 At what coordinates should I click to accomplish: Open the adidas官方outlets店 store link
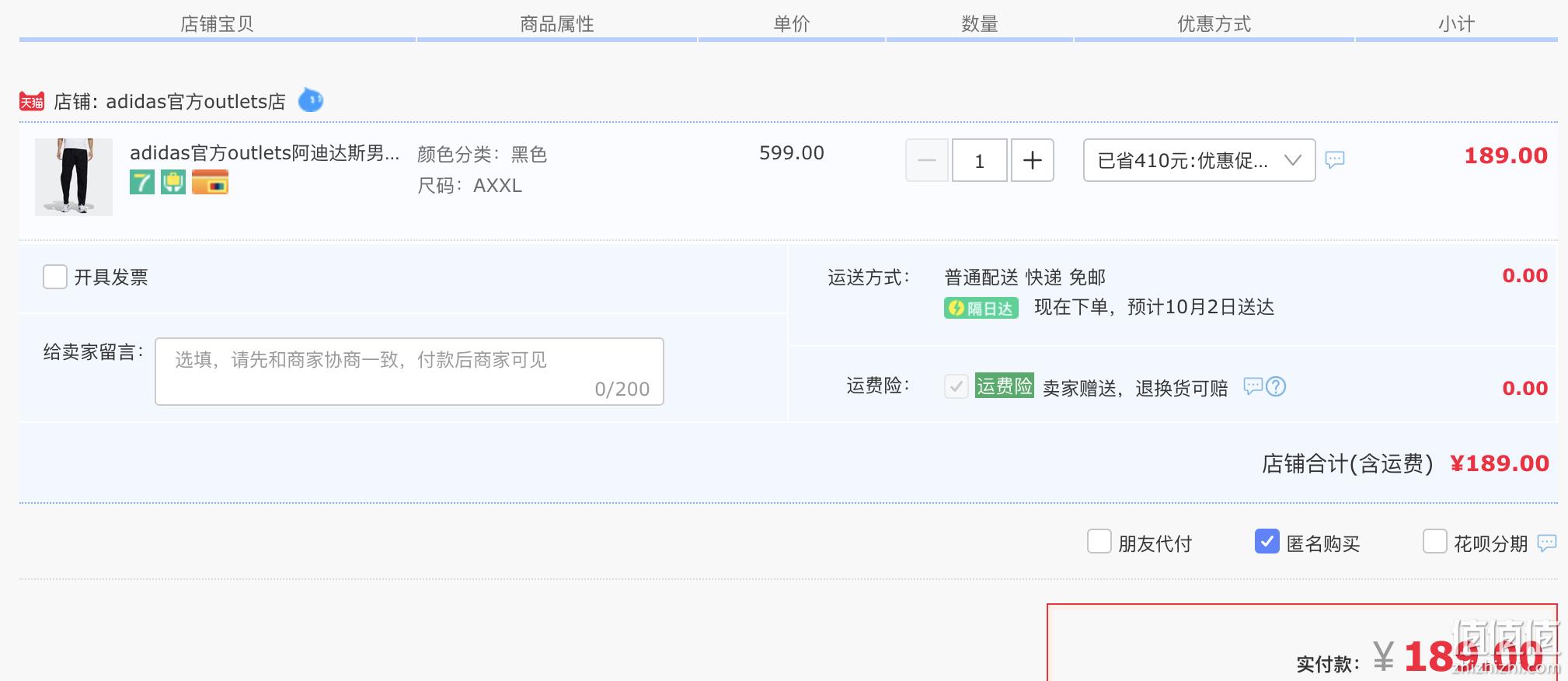tap(196, 102)
